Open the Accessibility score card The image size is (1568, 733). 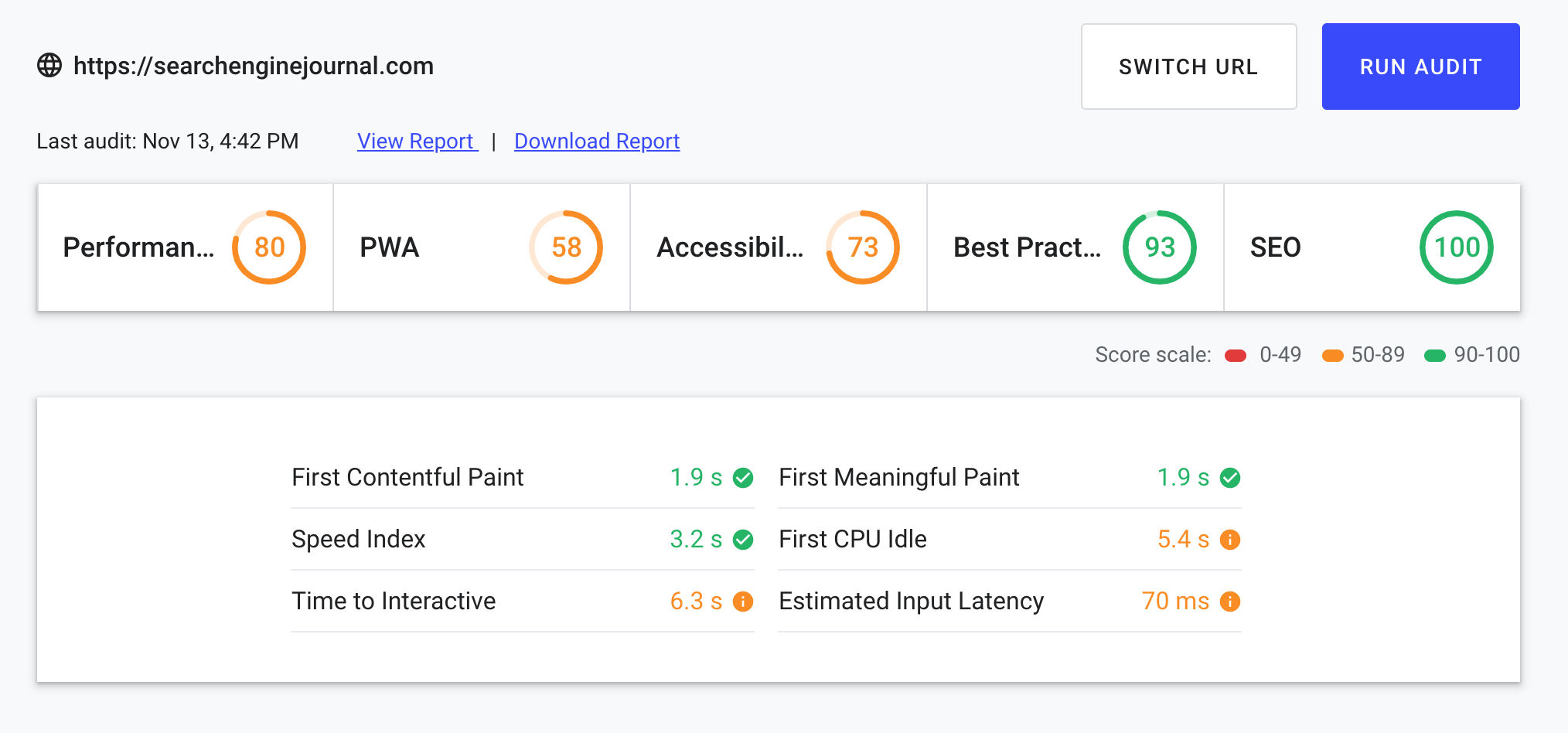[x=778, y=247]
